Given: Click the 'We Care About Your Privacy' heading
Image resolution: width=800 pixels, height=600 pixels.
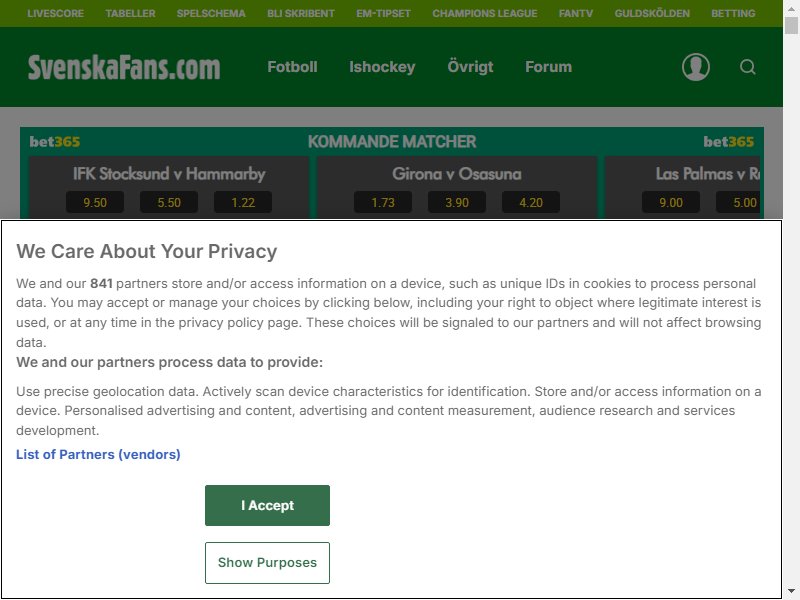Looking at the screenshot, I should (146, 252).
